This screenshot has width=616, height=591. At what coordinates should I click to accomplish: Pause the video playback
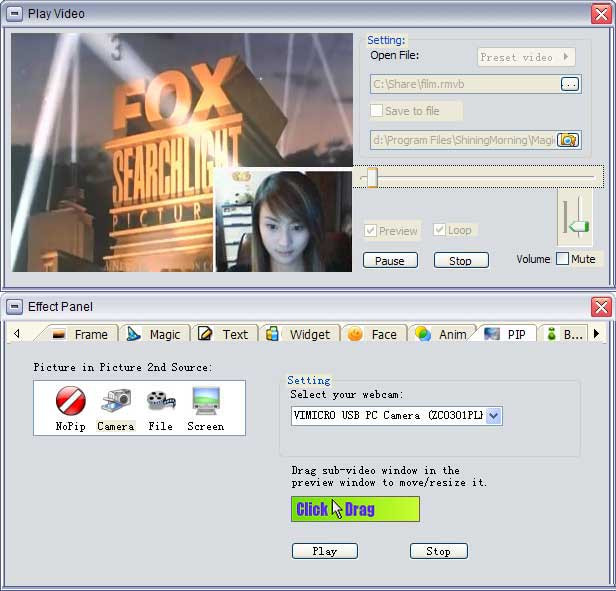coord(390,261)
